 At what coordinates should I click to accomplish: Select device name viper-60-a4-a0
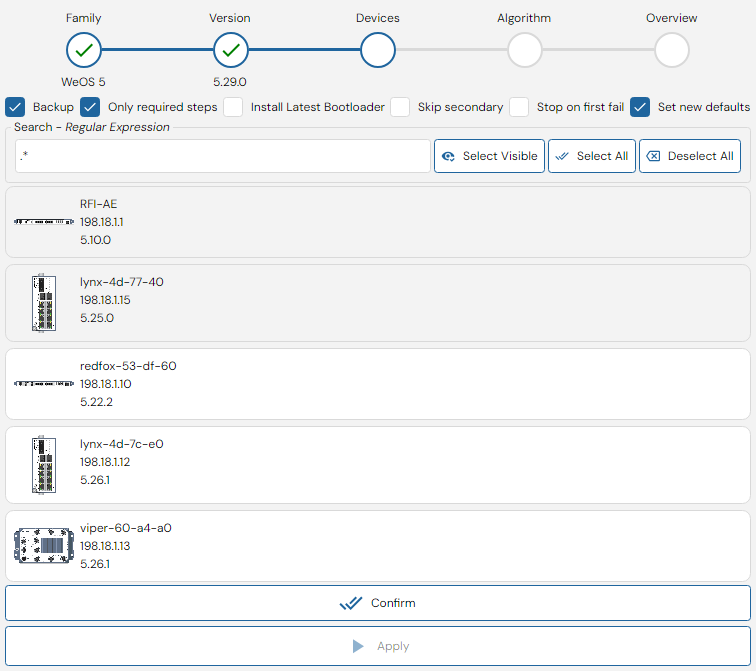point(126,528)
